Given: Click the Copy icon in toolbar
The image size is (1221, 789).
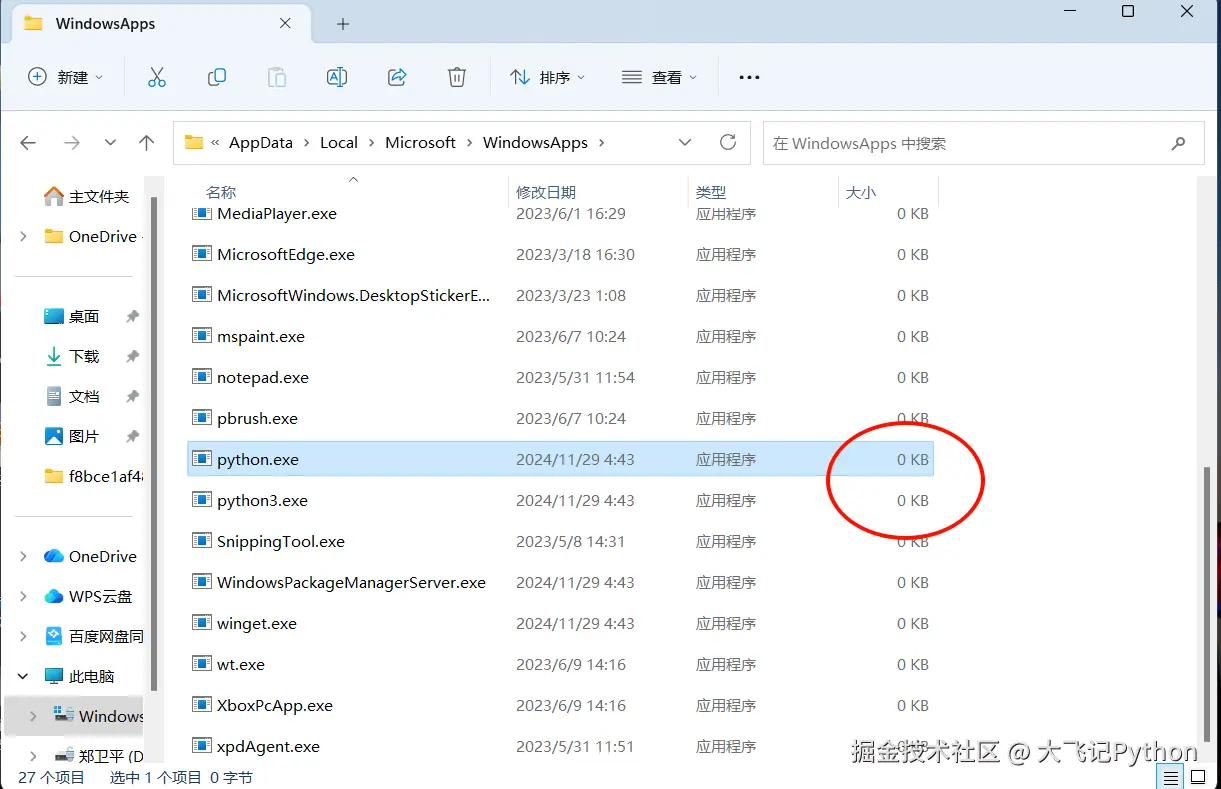Looking at the screenshot, I should point(217,77).
